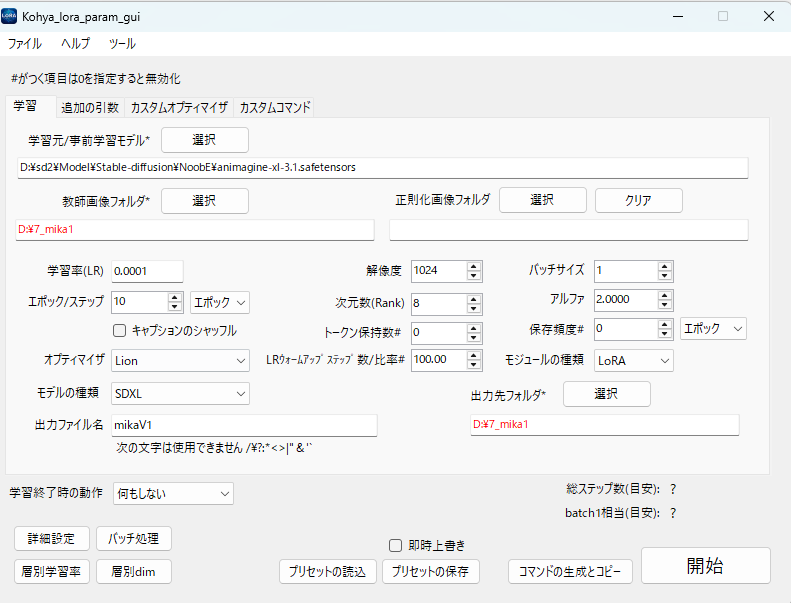
Task: Expand the モデルの種類 SDXL dropdown
Action: point(180,394)
